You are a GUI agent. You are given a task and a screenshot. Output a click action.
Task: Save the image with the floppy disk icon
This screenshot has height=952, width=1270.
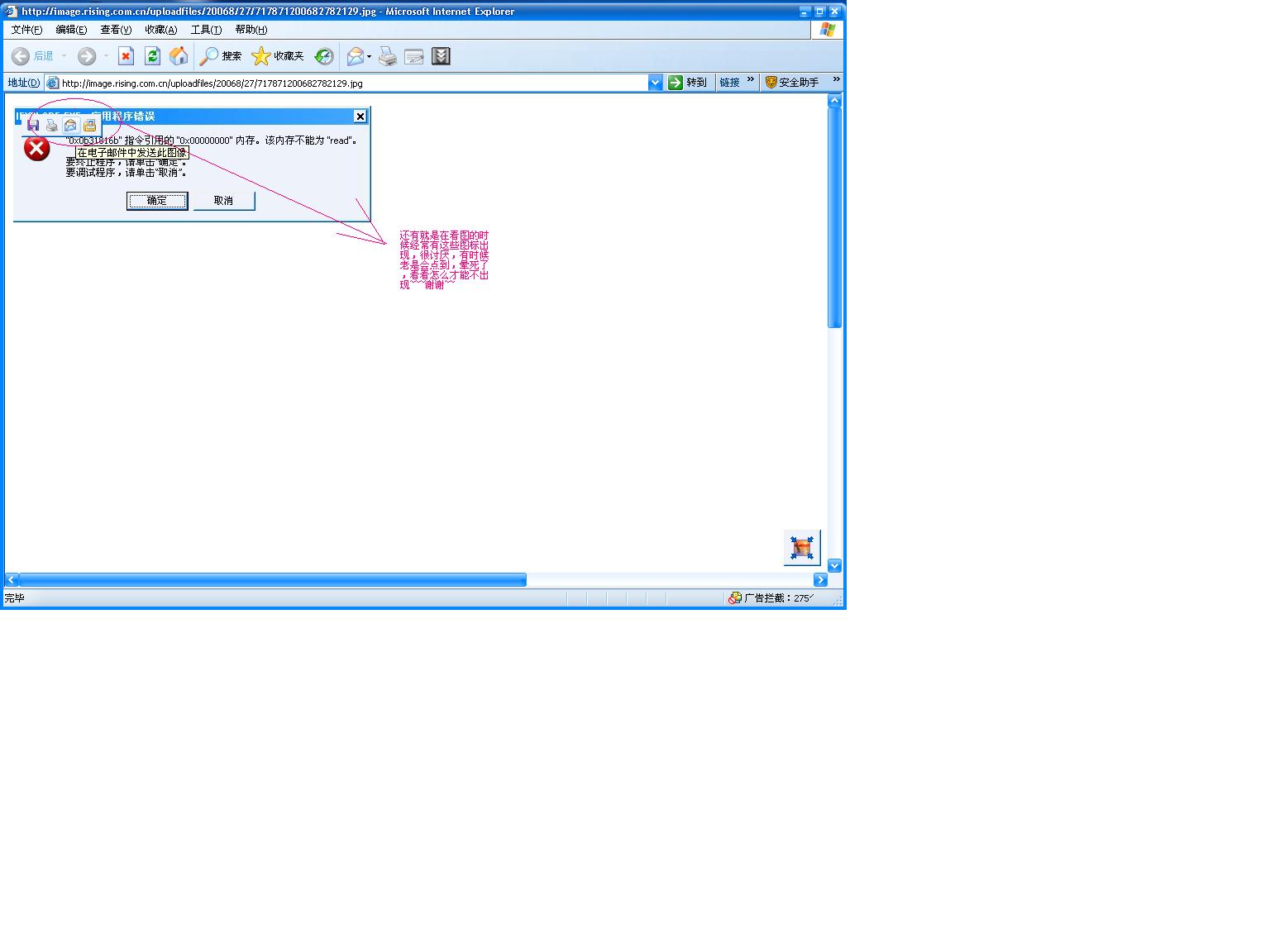point(33,126)
